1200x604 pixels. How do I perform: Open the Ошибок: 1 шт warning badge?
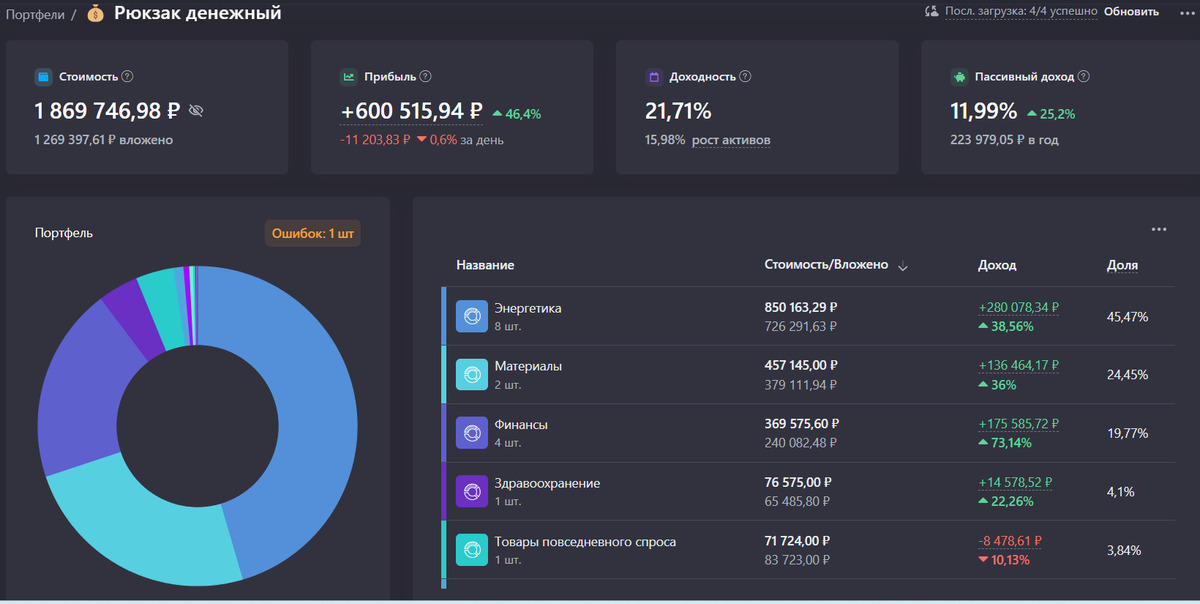312,234
